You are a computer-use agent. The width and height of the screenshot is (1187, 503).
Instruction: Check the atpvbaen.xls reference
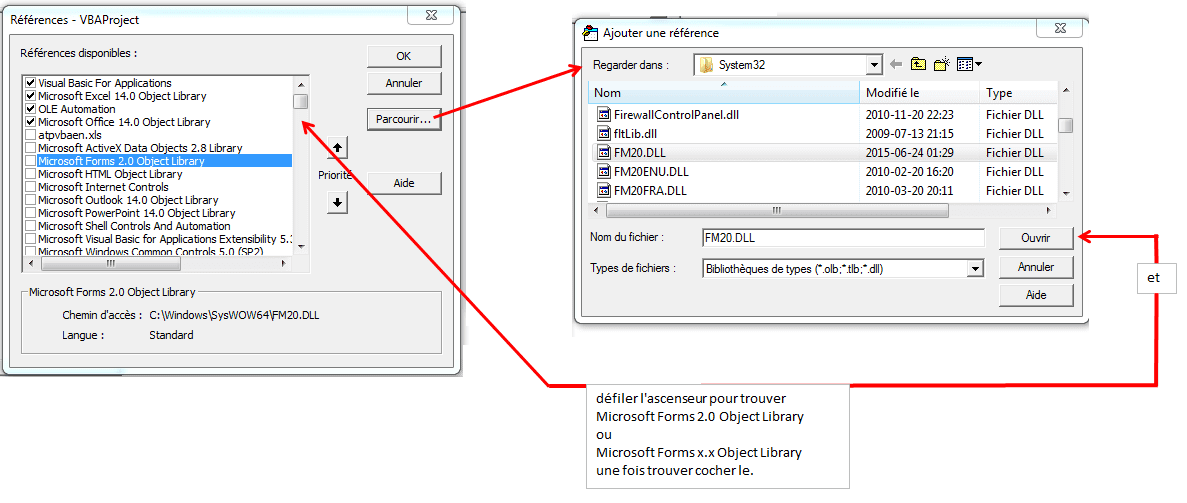click(x=30, y=135)
